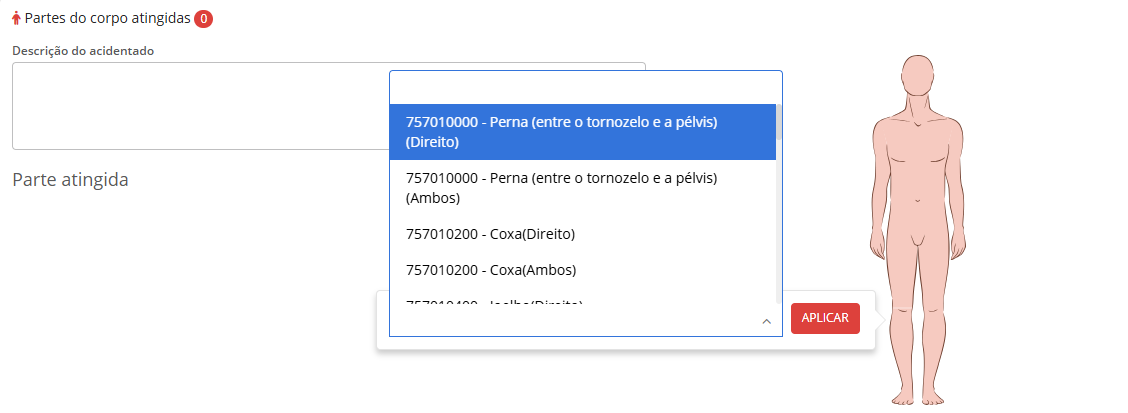The width and height of the screenshot is (1128, 413).
Task: Focus the search field atop the dropdown
Action: (585, 87)
